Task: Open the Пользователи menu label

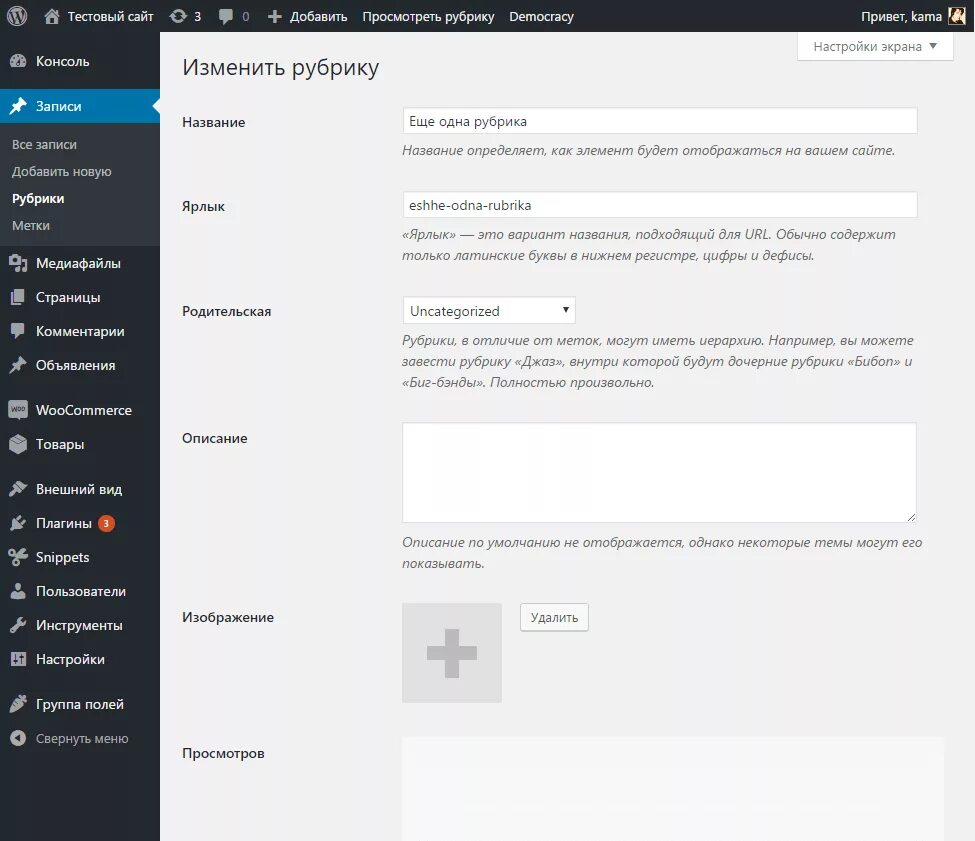Action: 81,591
